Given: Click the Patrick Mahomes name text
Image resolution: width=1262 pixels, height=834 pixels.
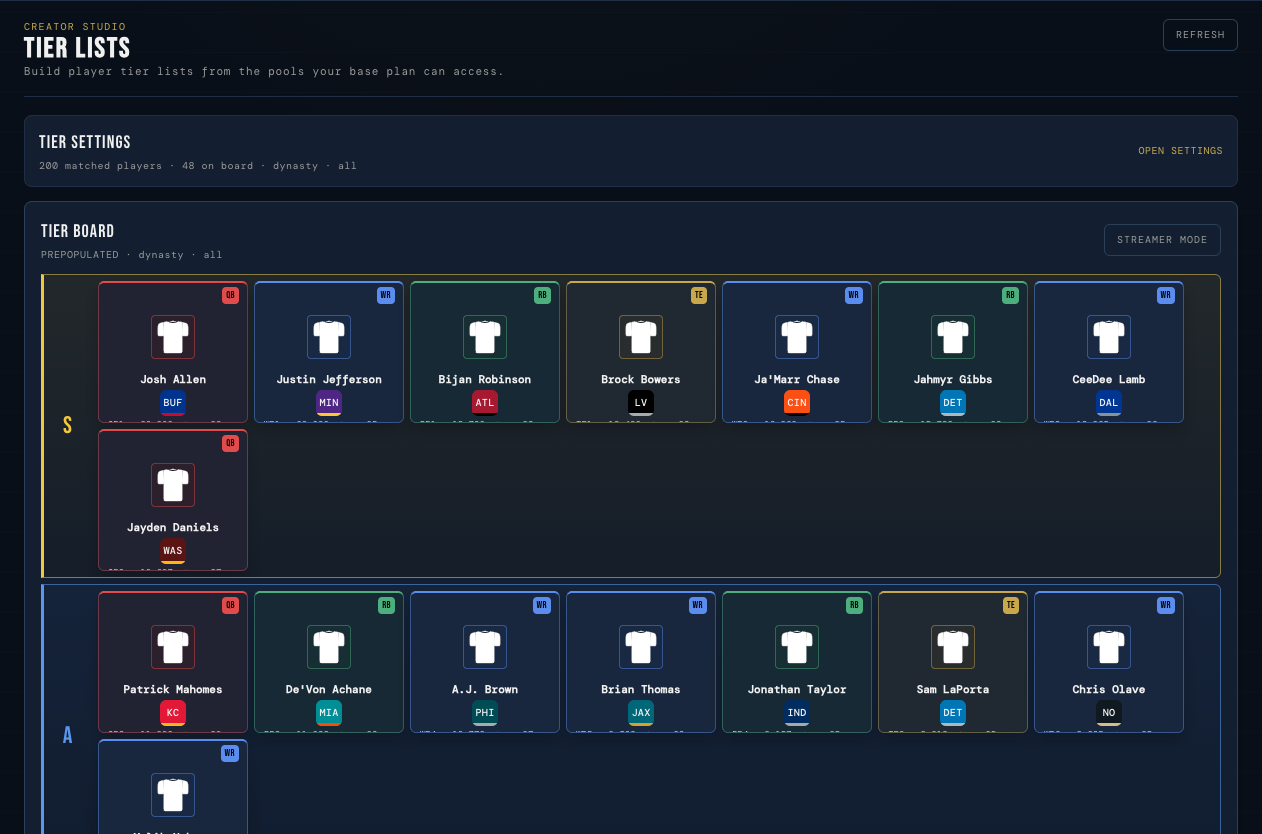Looking at the screenshot, I should click(x=173, y=689).
